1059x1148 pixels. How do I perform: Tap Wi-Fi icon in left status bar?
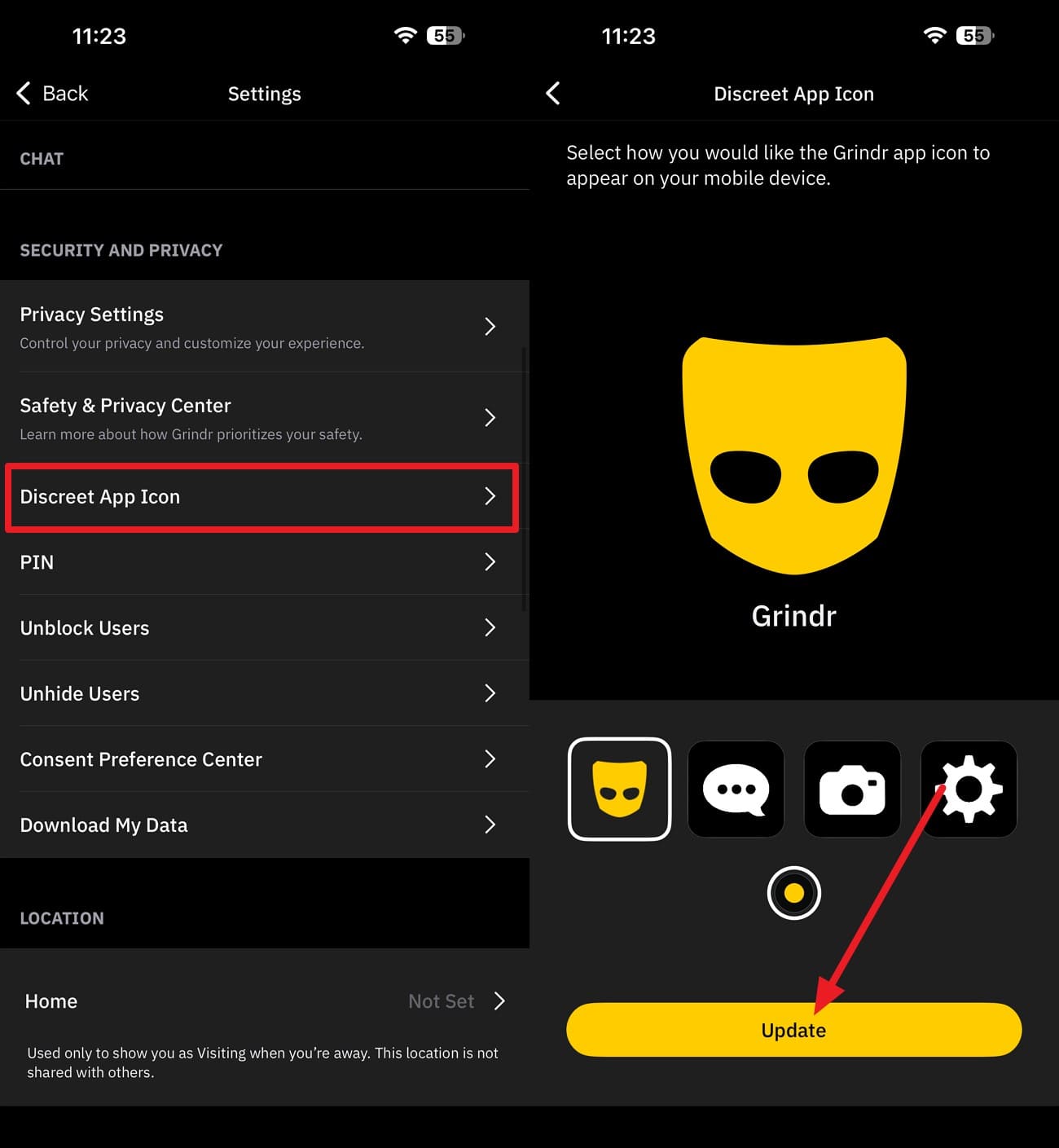pyautogui.click(x=405, y=35)
